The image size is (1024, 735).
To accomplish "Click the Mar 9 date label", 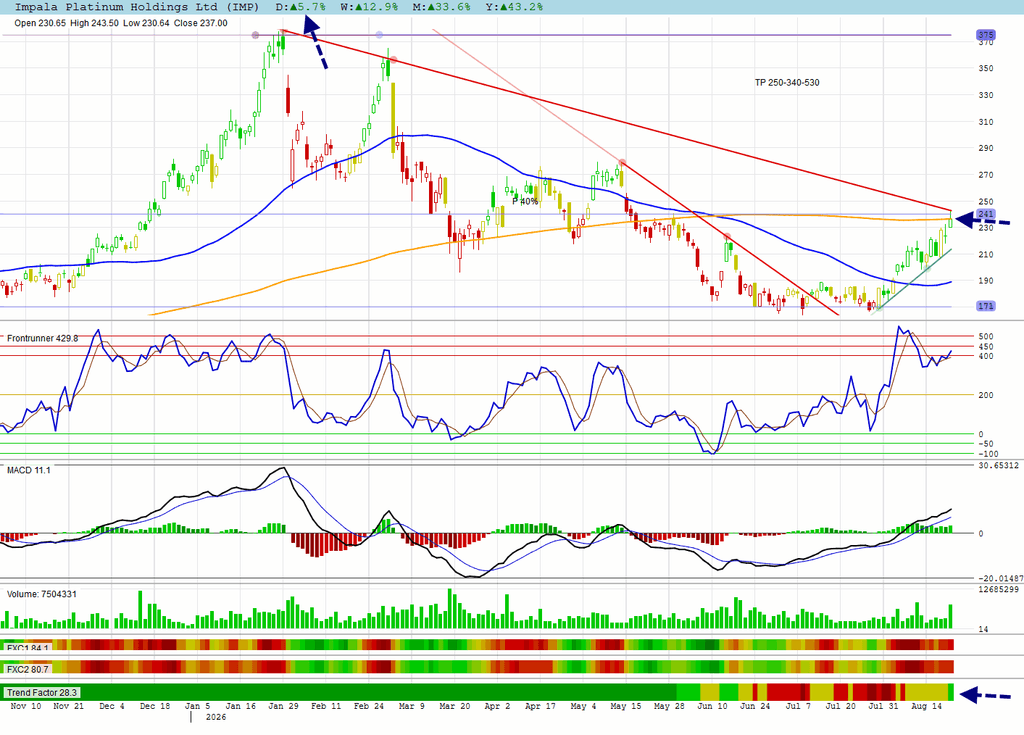I will point(411,706).
